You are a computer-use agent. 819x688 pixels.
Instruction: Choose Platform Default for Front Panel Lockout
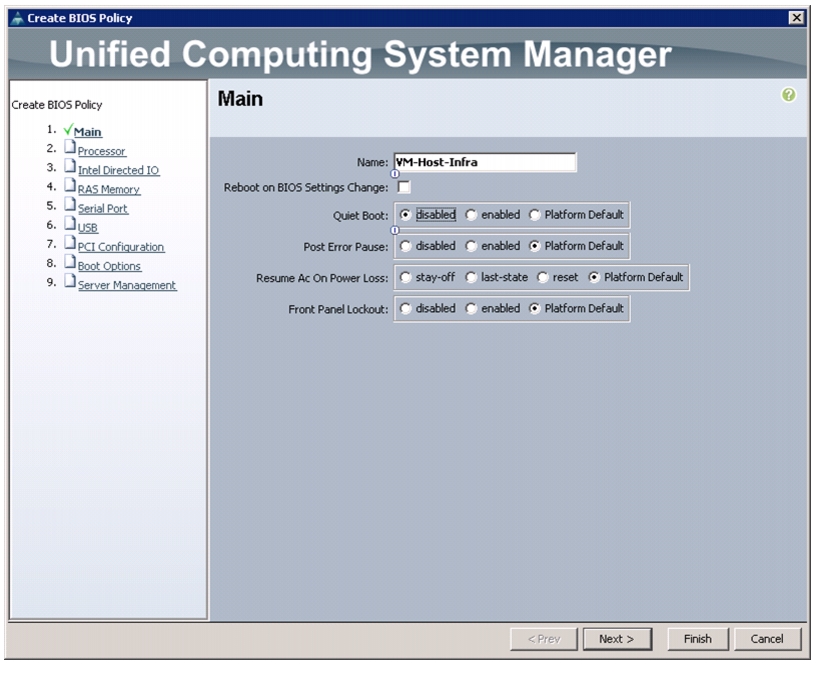(x=534, y=309)
